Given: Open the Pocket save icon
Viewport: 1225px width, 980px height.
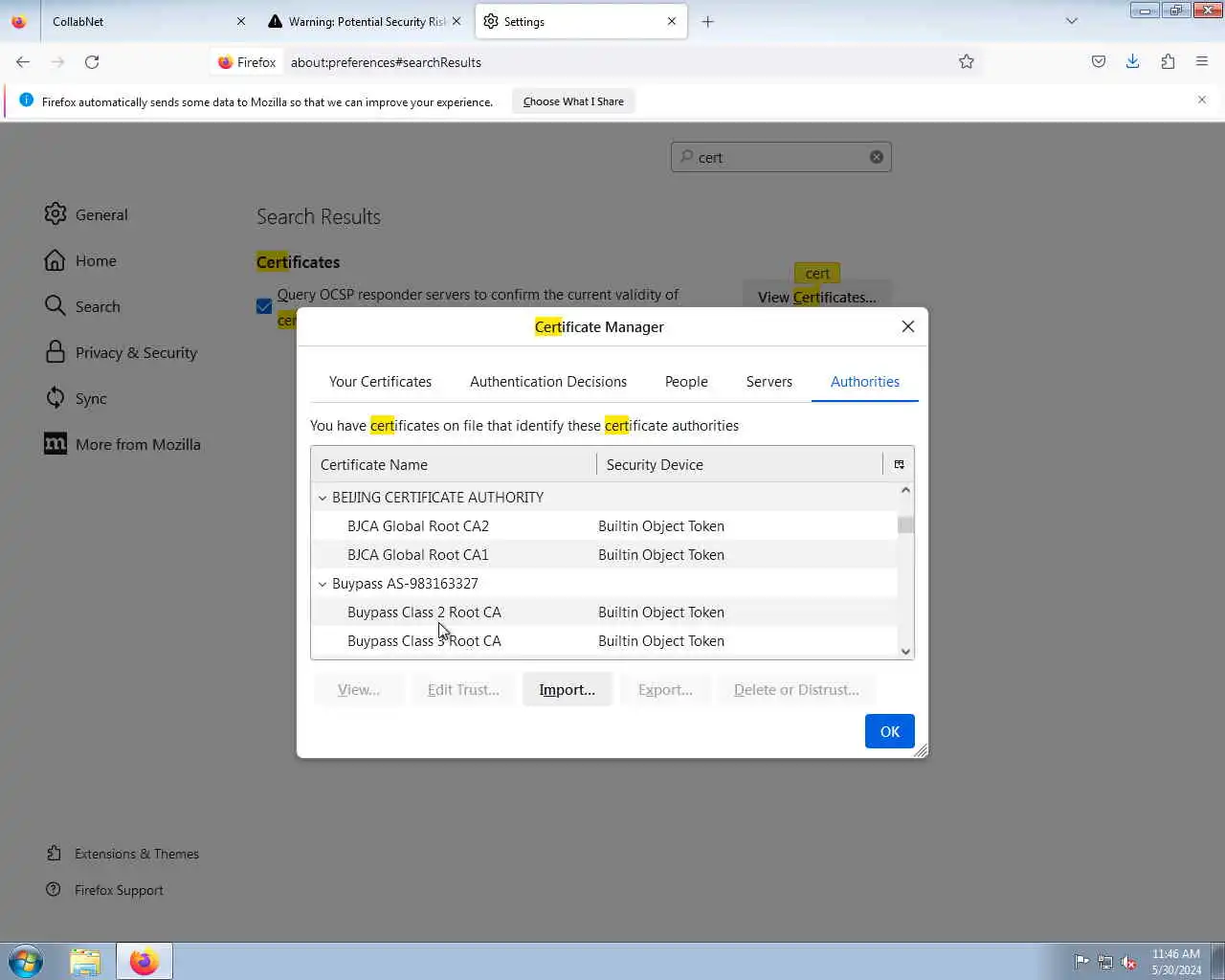Looking at the screenshot, I should (x=1099, y=62).
